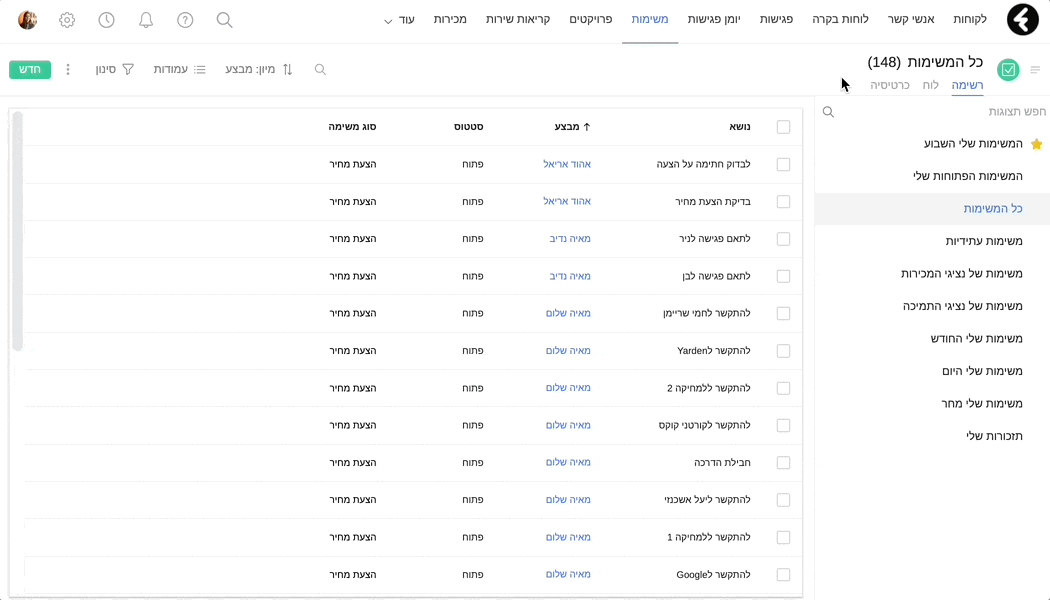Click the סוג משימה column header
1050x600 pixels.
[x=352, y=127]
